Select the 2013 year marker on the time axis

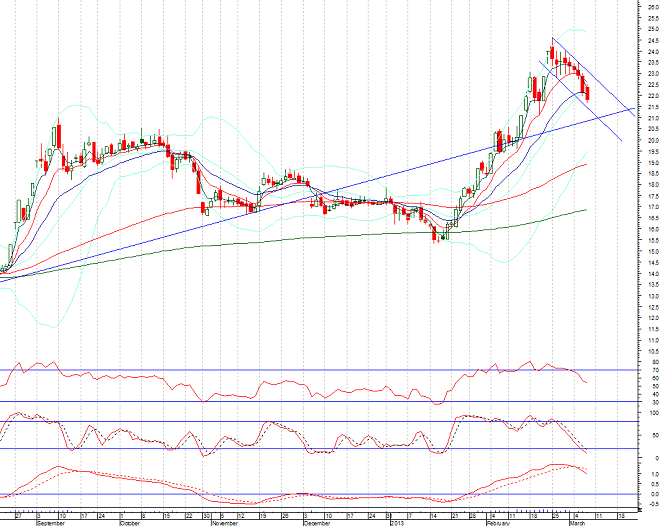(396, 522)
